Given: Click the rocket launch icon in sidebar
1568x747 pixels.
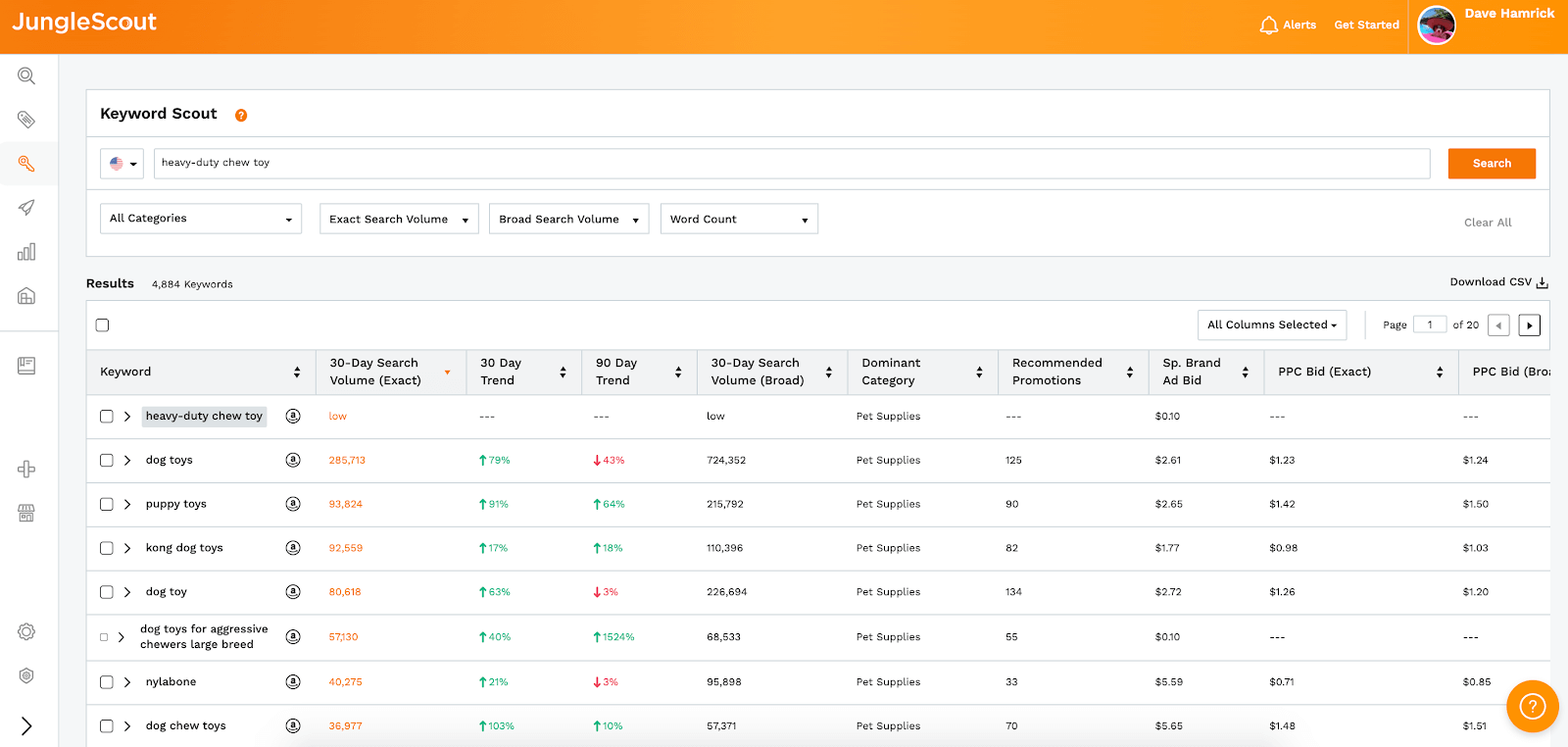Looking at the screenshot, I should 26,208.
